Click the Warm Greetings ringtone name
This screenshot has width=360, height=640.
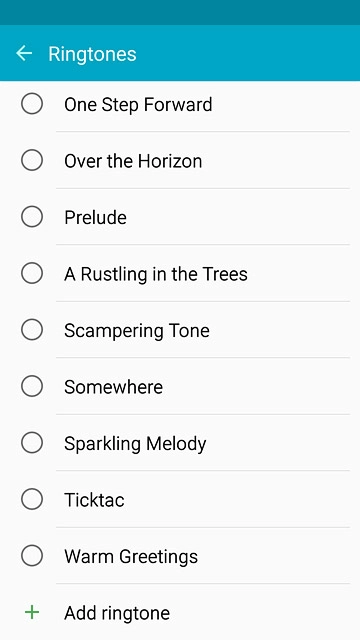[131, 557]
